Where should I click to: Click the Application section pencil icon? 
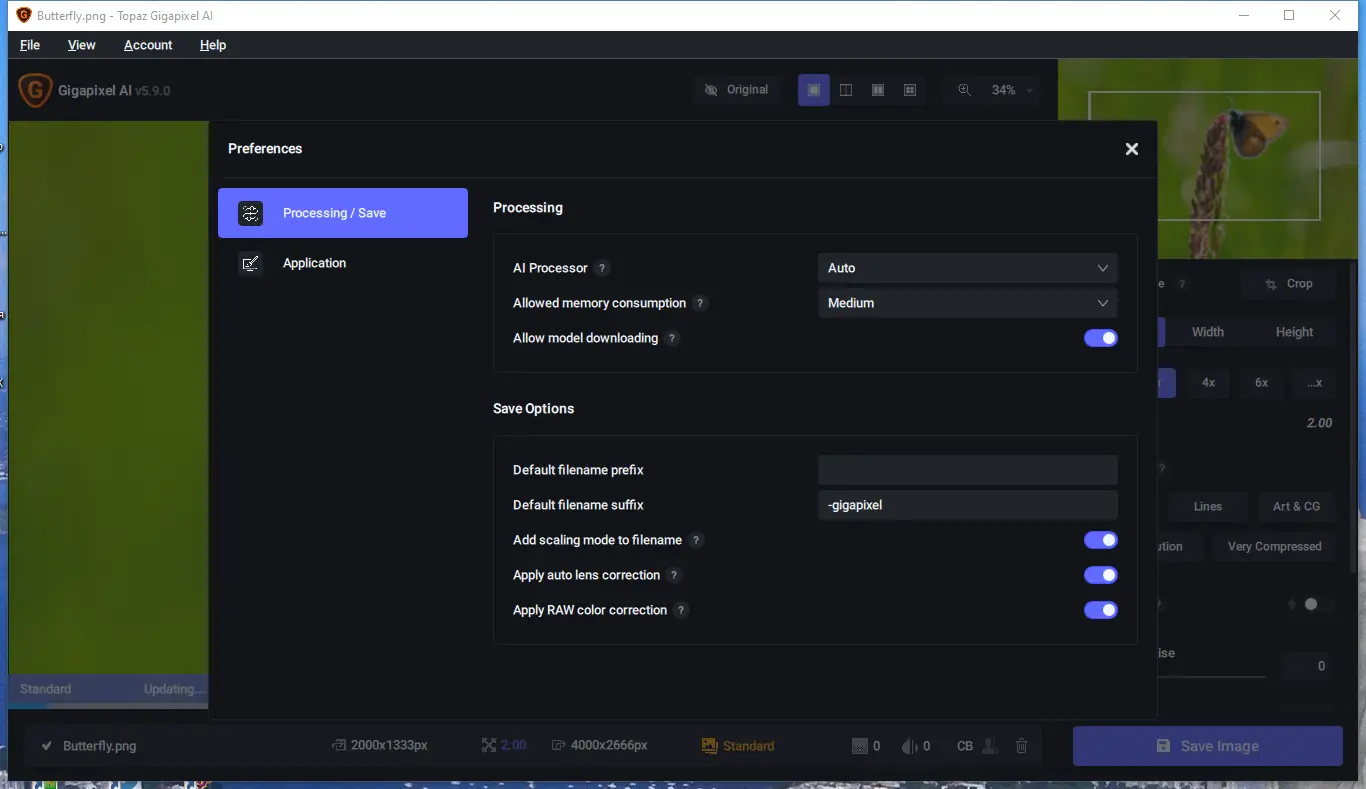pos(251,263)
